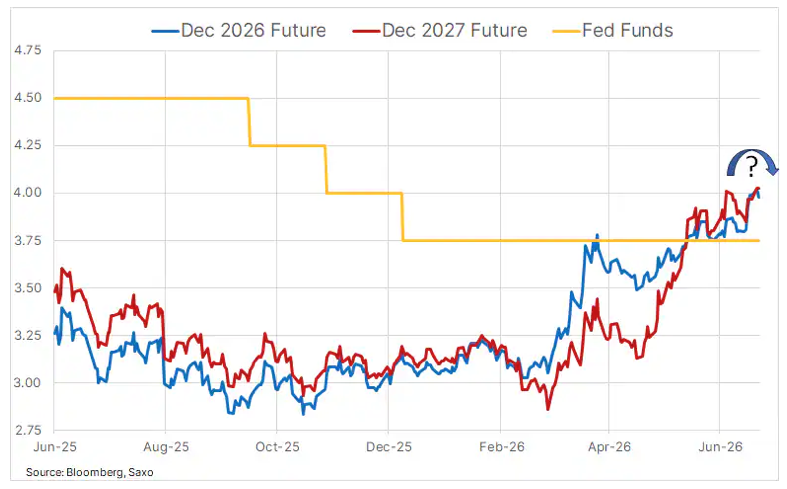This screenshot has width=787, height=489.
Task: Click the Dec-25 x-axis label
Action: (388, 447)
